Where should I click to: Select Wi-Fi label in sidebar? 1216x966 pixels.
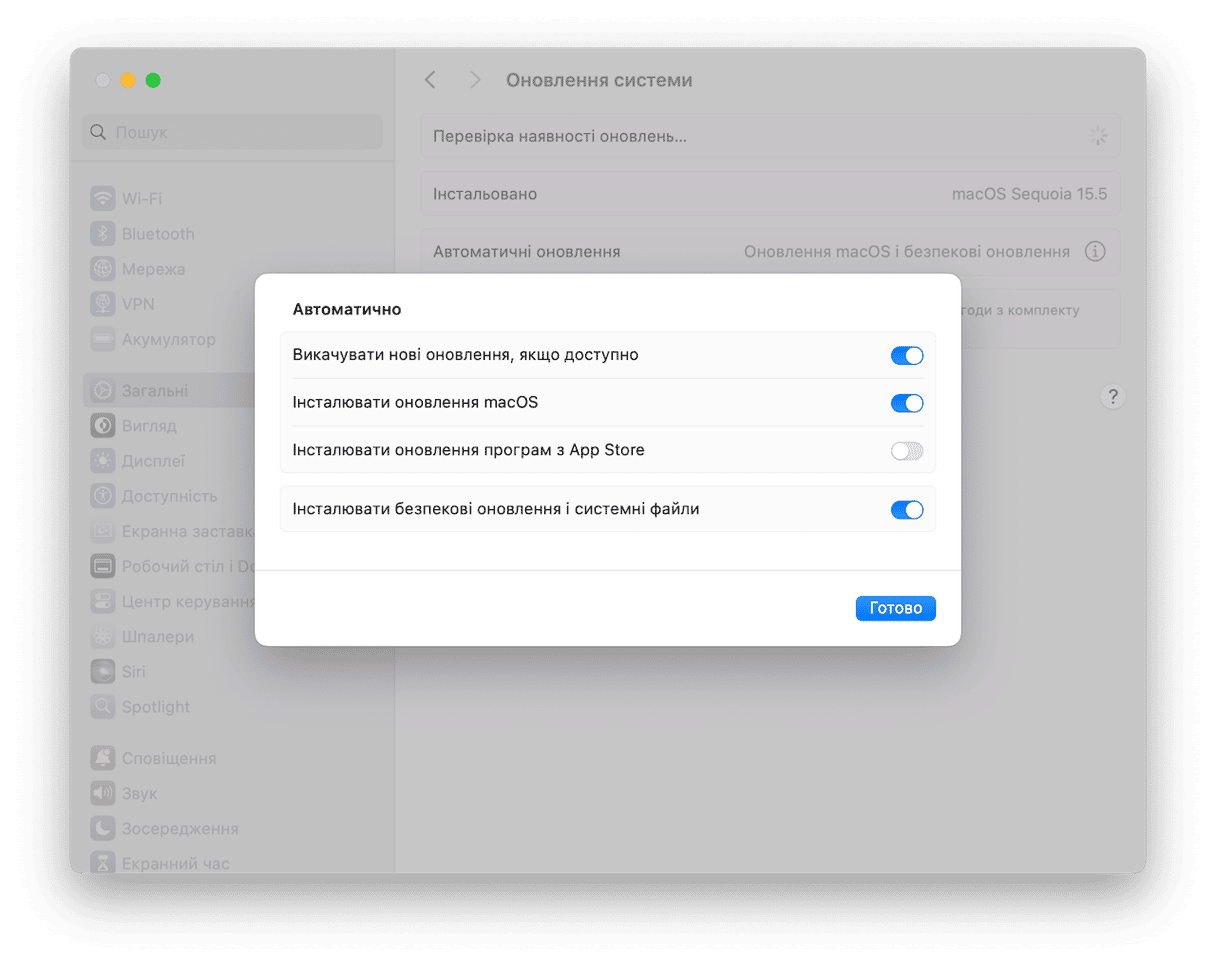tap(142, 198)
